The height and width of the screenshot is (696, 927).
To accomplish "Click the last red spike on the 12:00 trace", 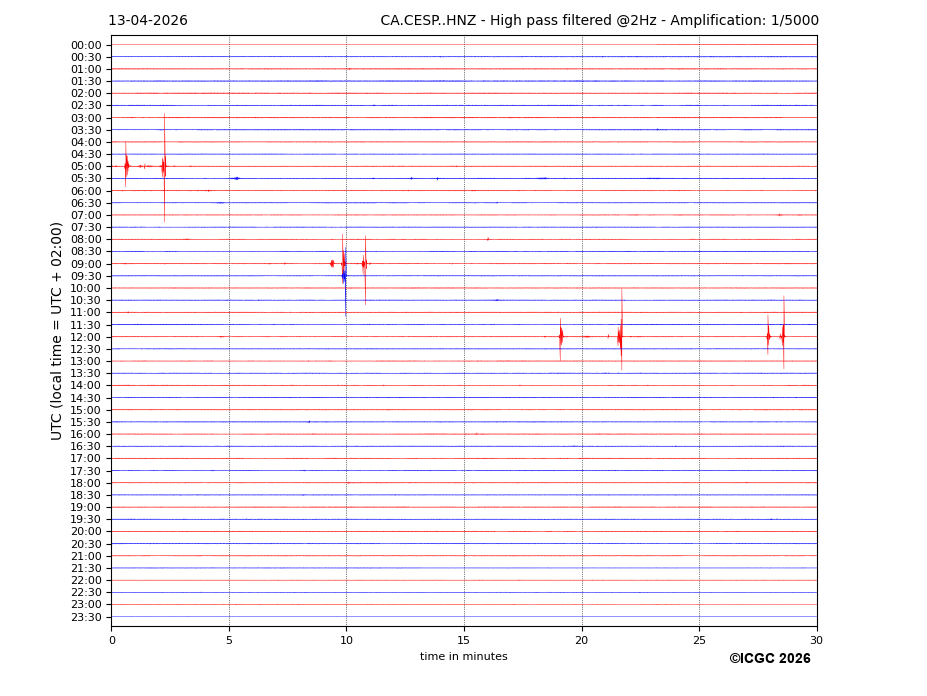I will (x=783, y=337).
